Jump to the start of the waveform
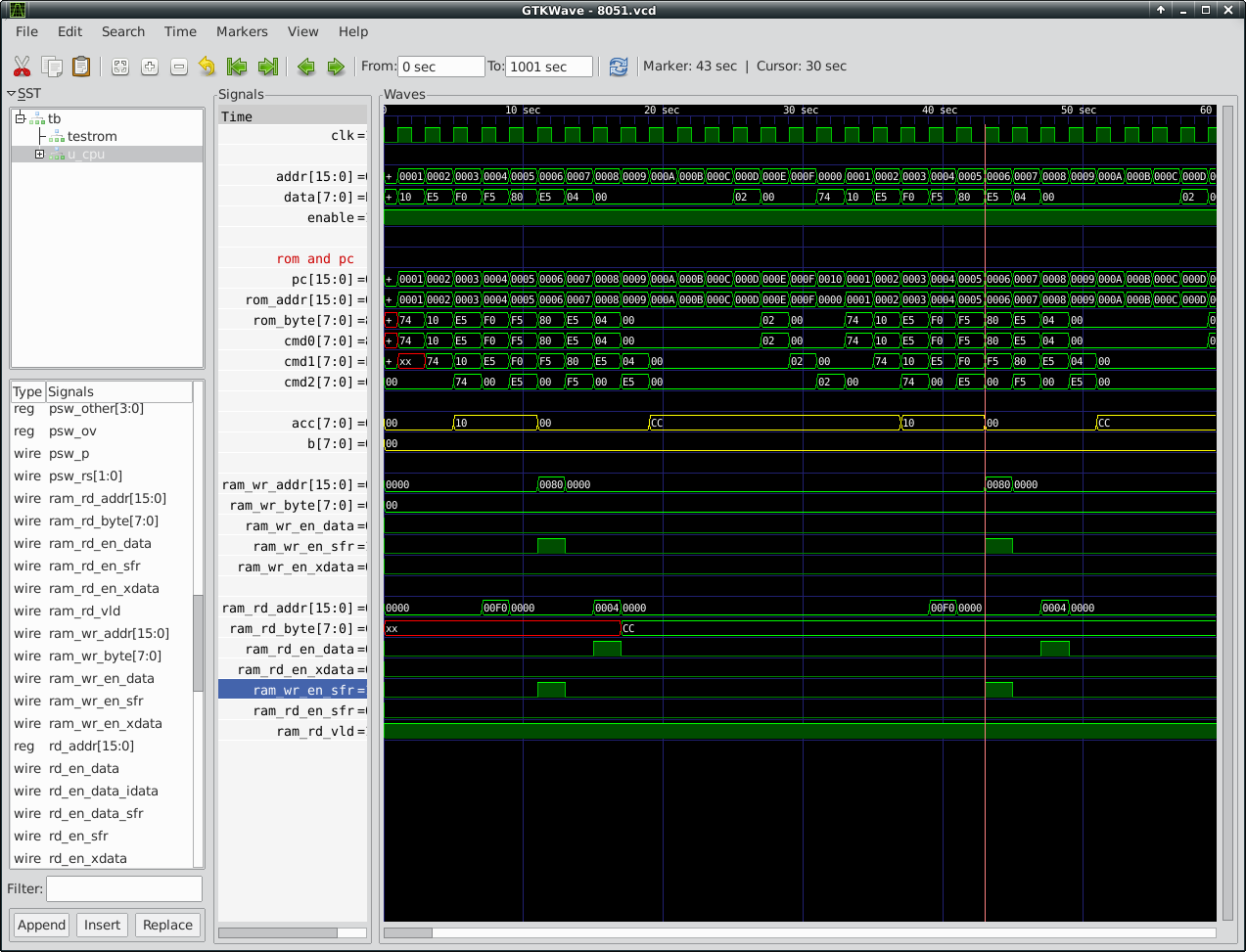The image size is (1246, 952). tap(236, 67)
